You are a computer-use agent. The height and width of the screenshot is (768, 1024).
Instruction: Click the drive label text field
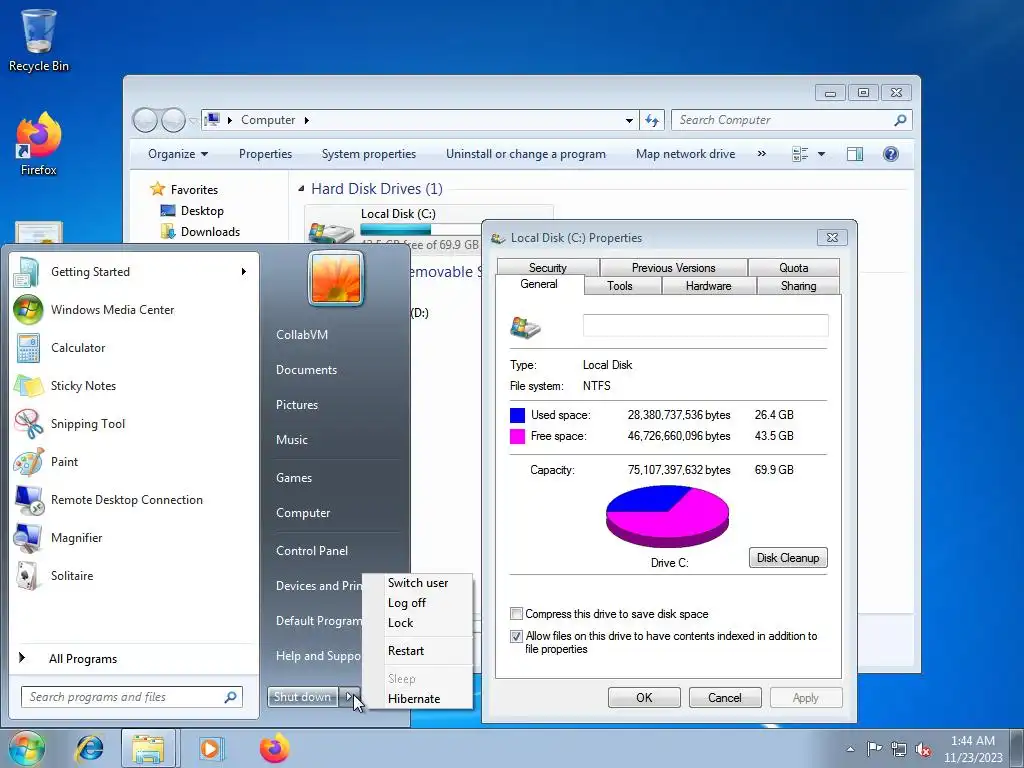[x=705, y=325]
